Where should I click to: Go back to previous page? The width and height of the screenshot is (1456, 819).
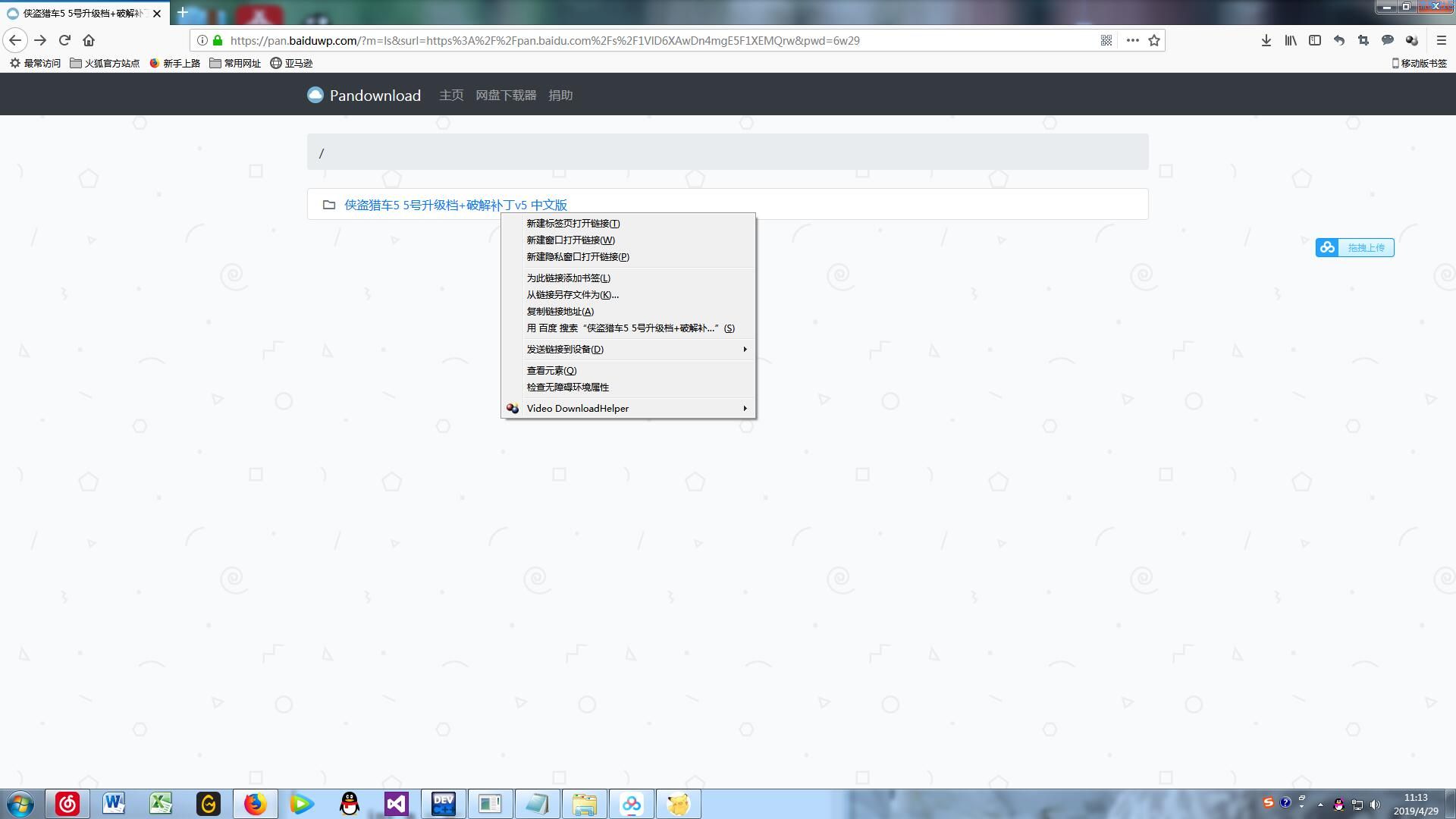tap(15, 40)
